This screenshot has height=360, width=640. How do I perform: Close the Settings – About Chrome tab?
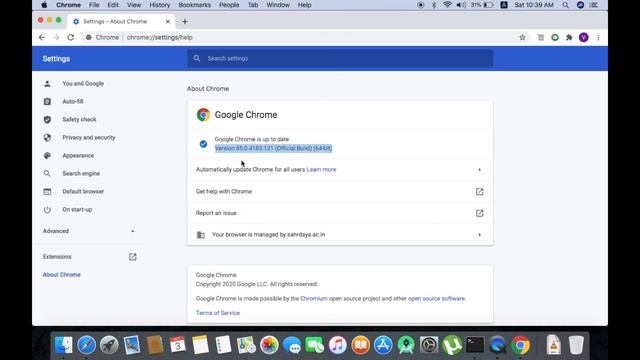[x=168, y=22]
